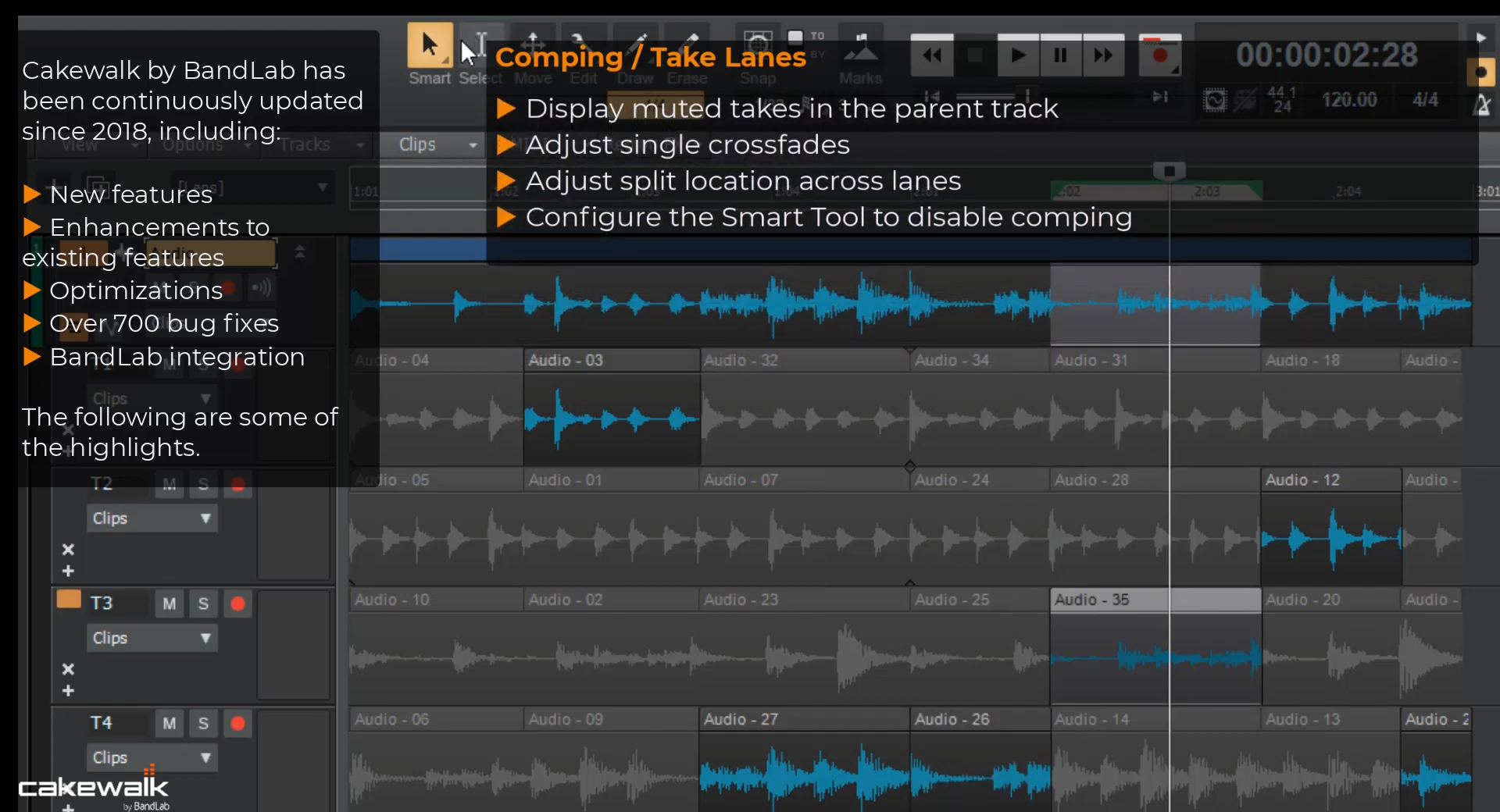
Task: Click the muted Audio - 32 take clip
Action: click(x=805, y=406)
